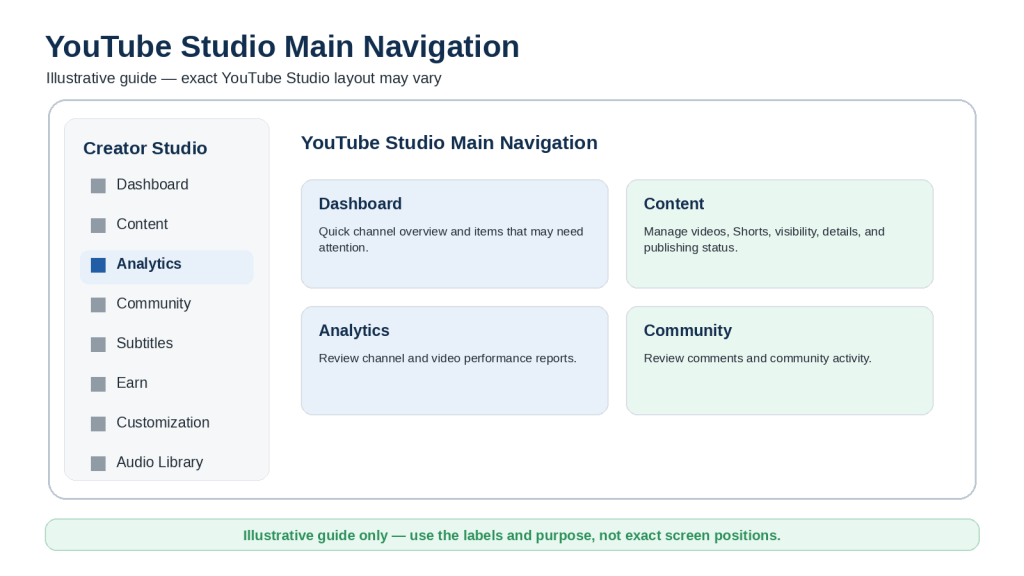The height and width of the screenshot is (576, 1024).
Task: Click the Earn square icon in sidebar
Action: tap(98, 385)
